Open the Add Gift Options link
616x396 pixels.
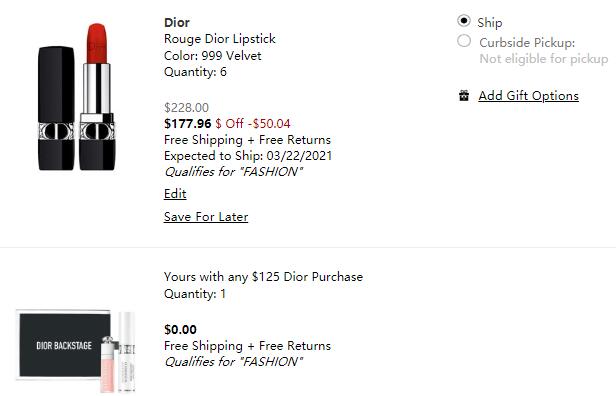point(528,96)
